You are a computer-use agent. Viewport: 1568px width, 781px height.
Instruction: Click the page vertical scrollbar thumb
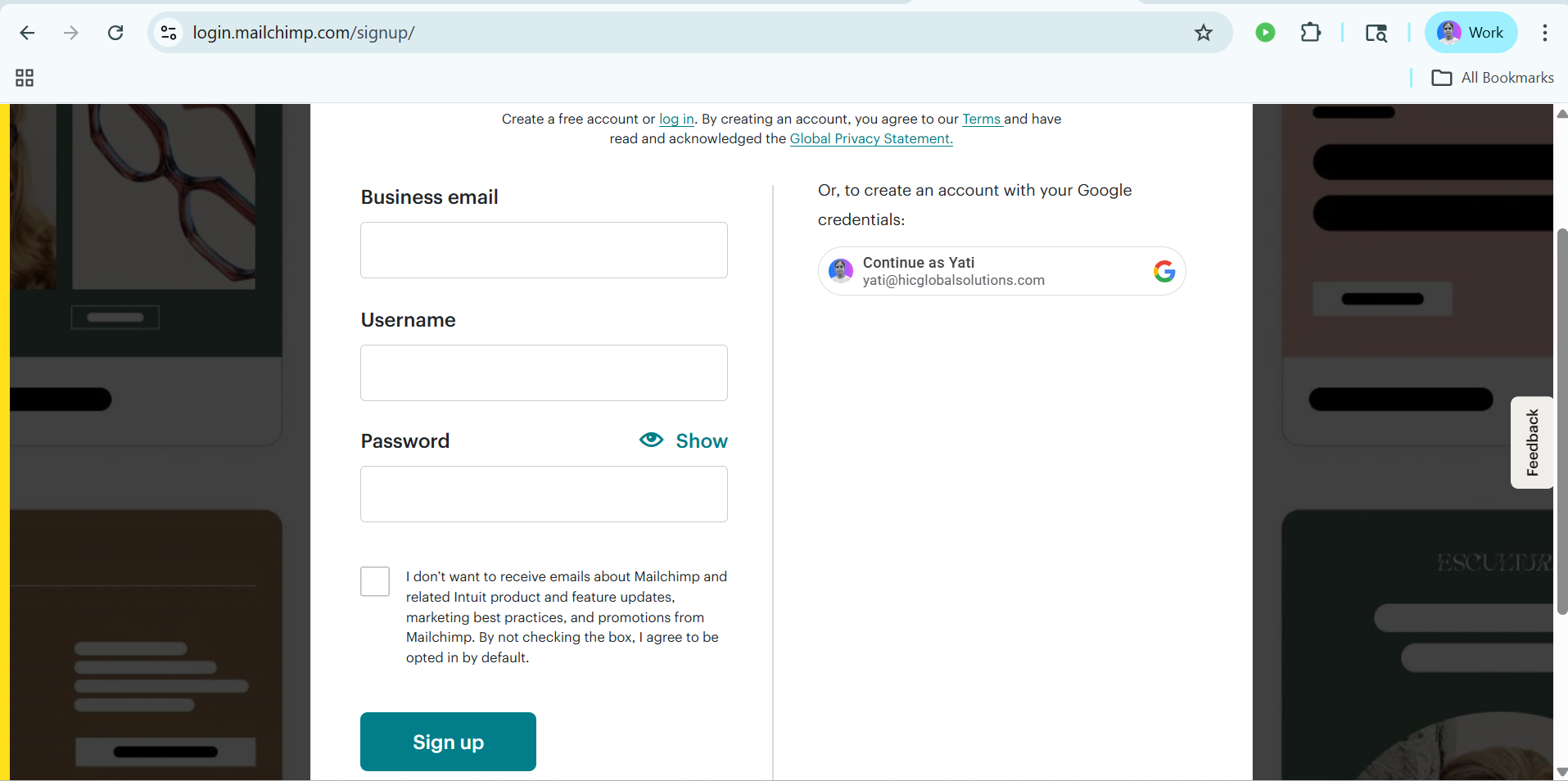point(1561,422)
